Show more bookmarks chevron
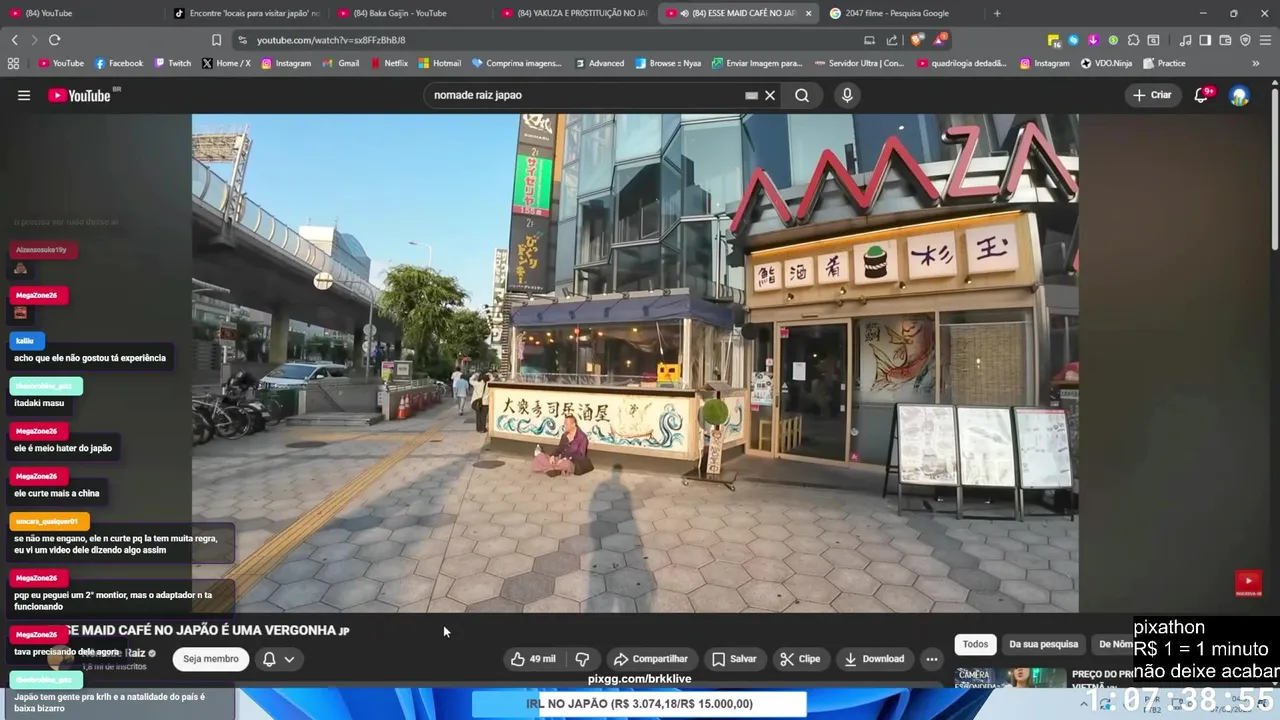Viewport: 1280px width, 720px height. [x=1256, y=63]
